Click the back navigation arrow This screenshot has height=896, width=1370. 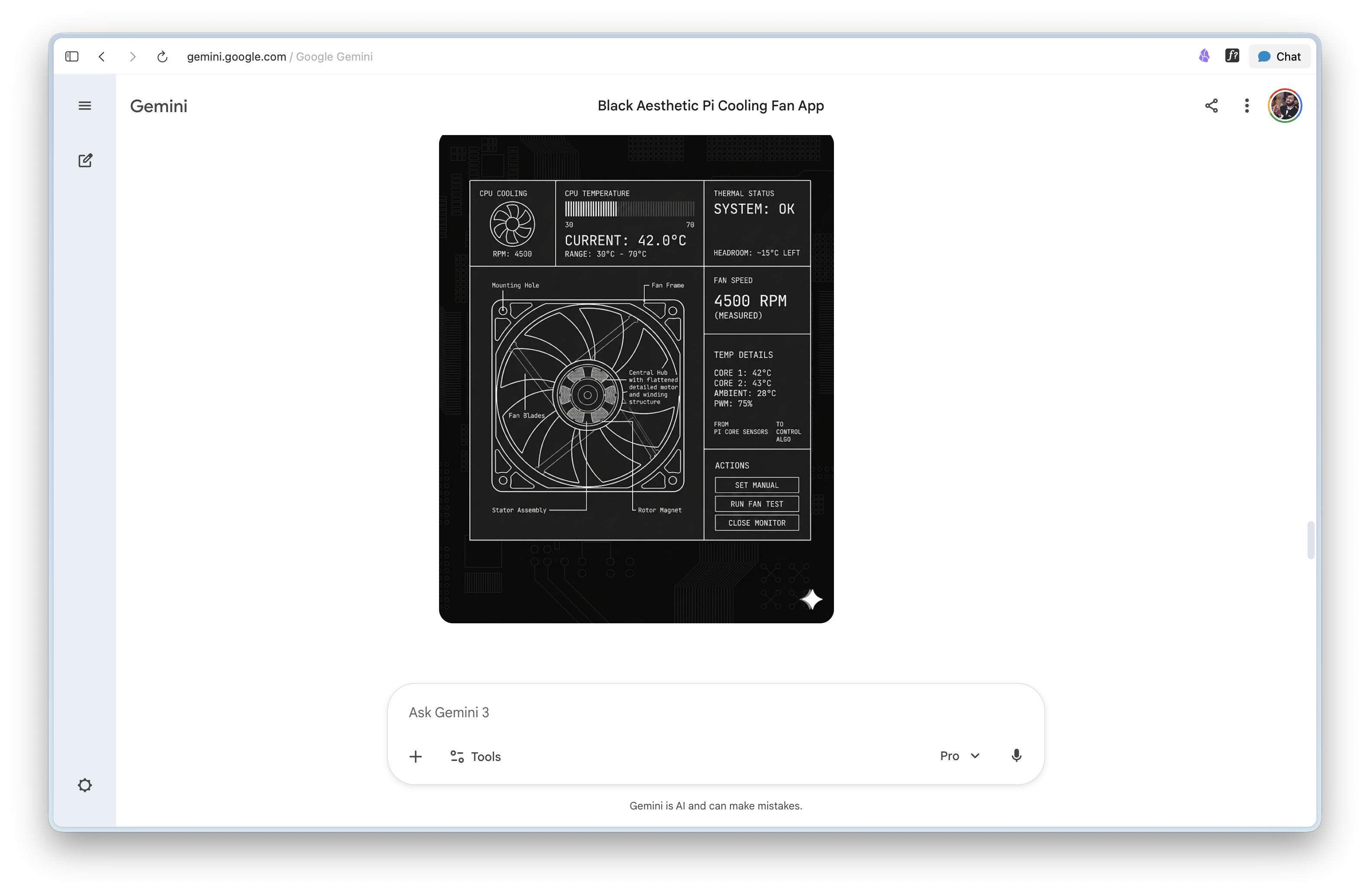102,56
